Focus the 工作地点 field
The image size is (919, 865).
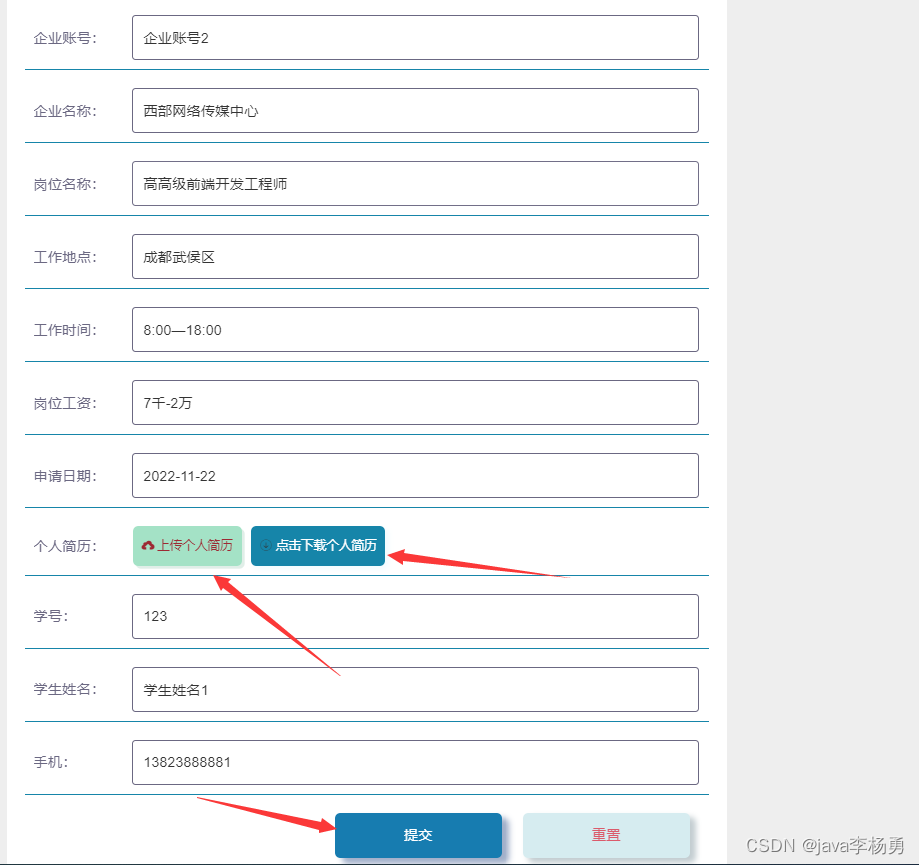415,257
